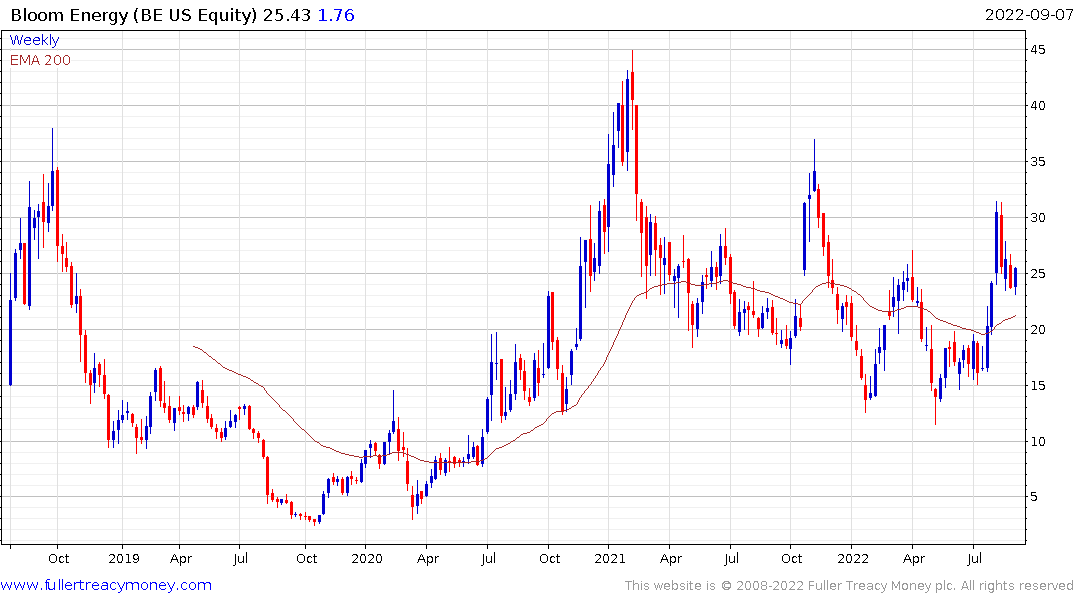Screen dimensions: 1075x600
Task: Click the blue change value 1.76
Action: [x=336, y=15]
